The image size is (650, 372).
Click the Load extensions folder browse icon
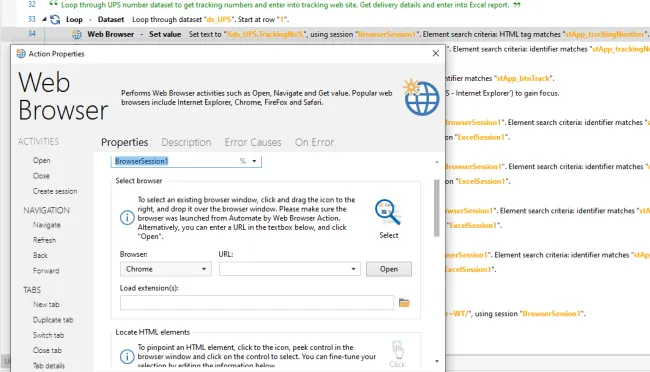pyautogui.click(x=404, y=303)
